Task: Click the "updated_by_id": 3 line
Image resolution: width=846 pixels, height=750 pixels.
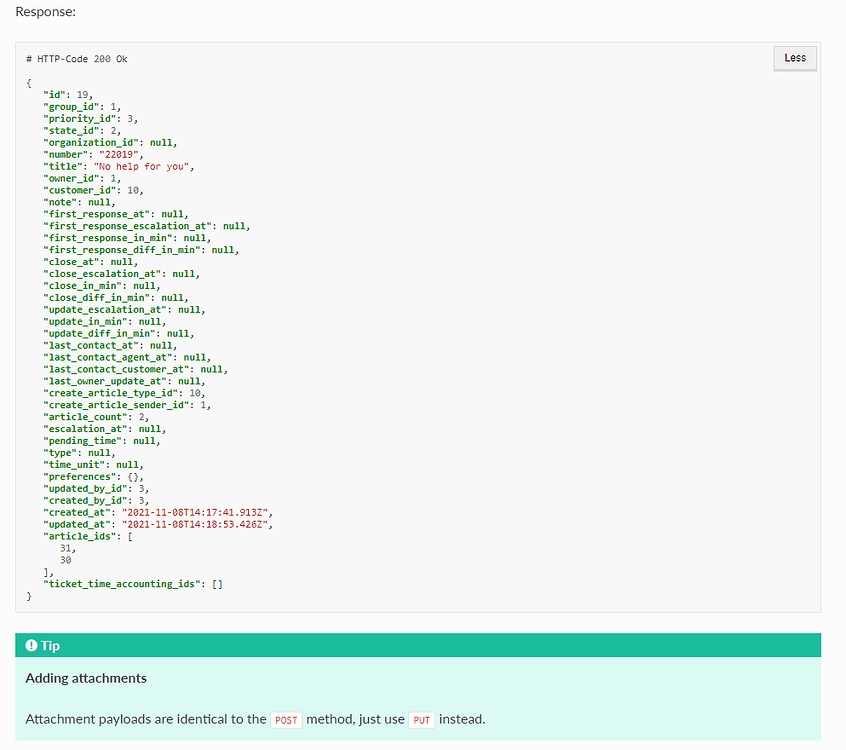Action: tap(96, 488)
